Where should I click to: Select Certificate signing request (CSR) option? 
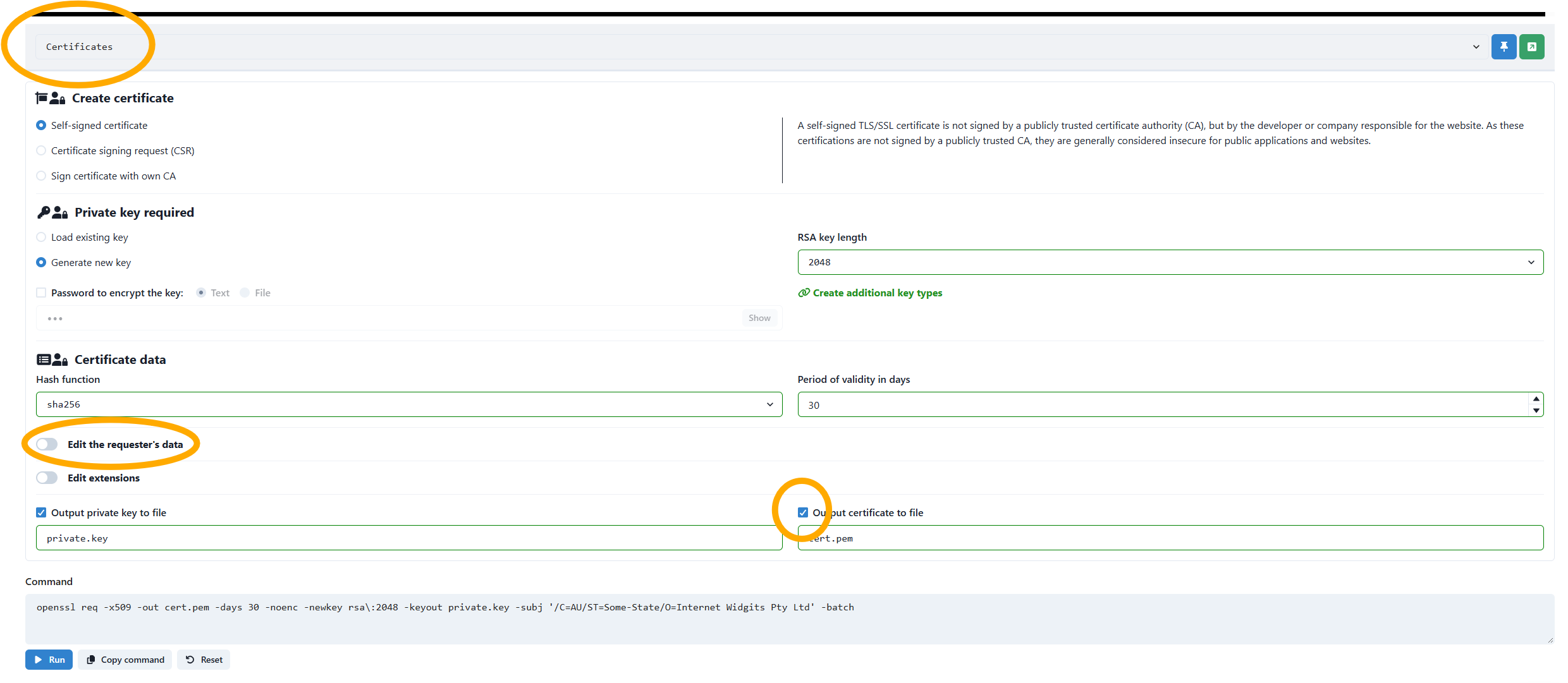point(41,150)
